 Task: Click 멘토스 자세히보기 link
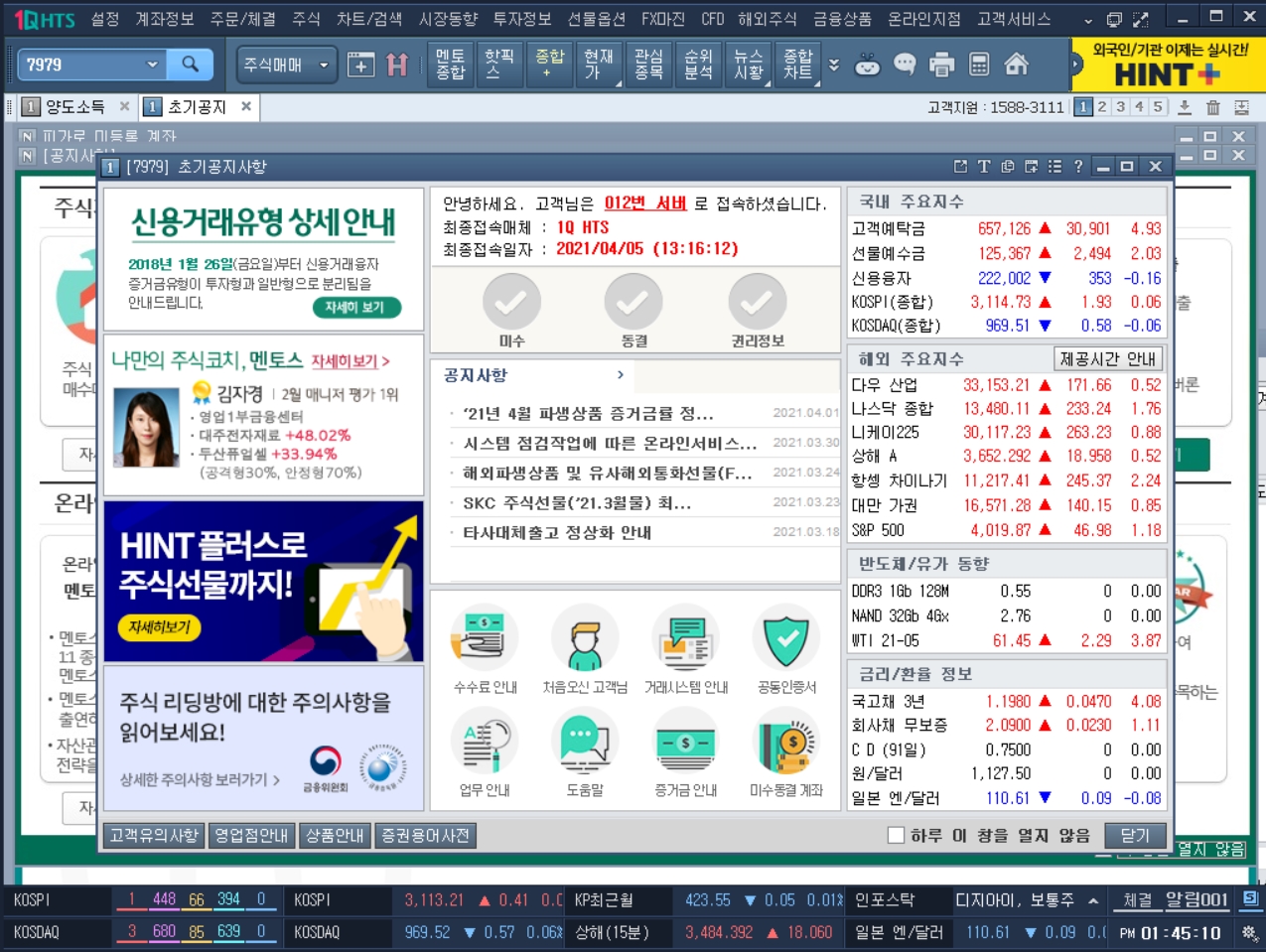[x=351, y=361]
